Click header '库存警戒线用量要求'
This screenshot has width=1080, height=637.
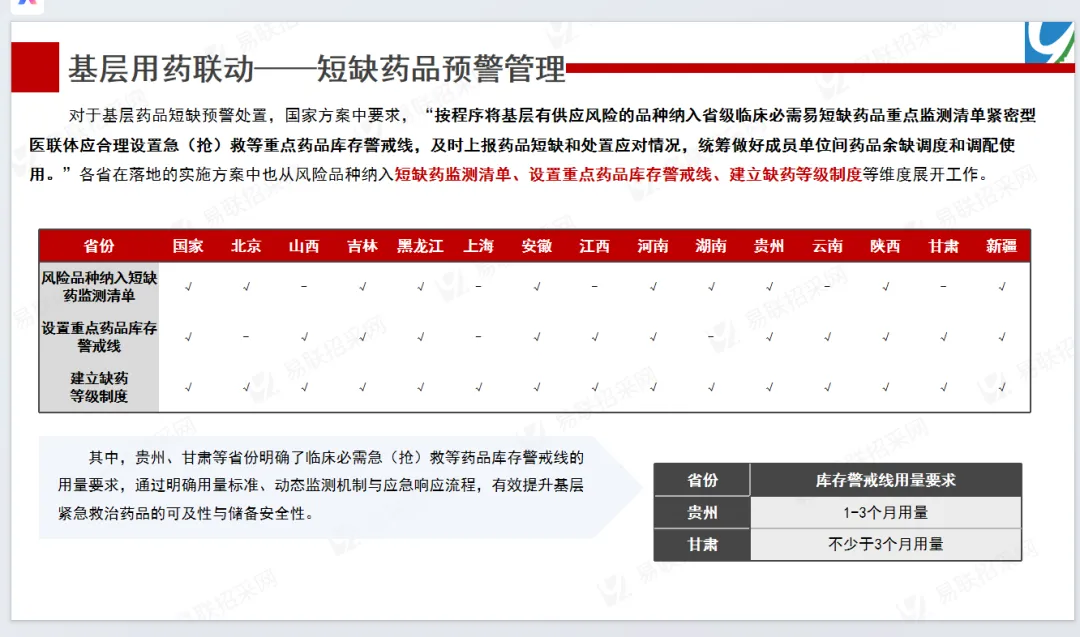[x=886, y=480]
